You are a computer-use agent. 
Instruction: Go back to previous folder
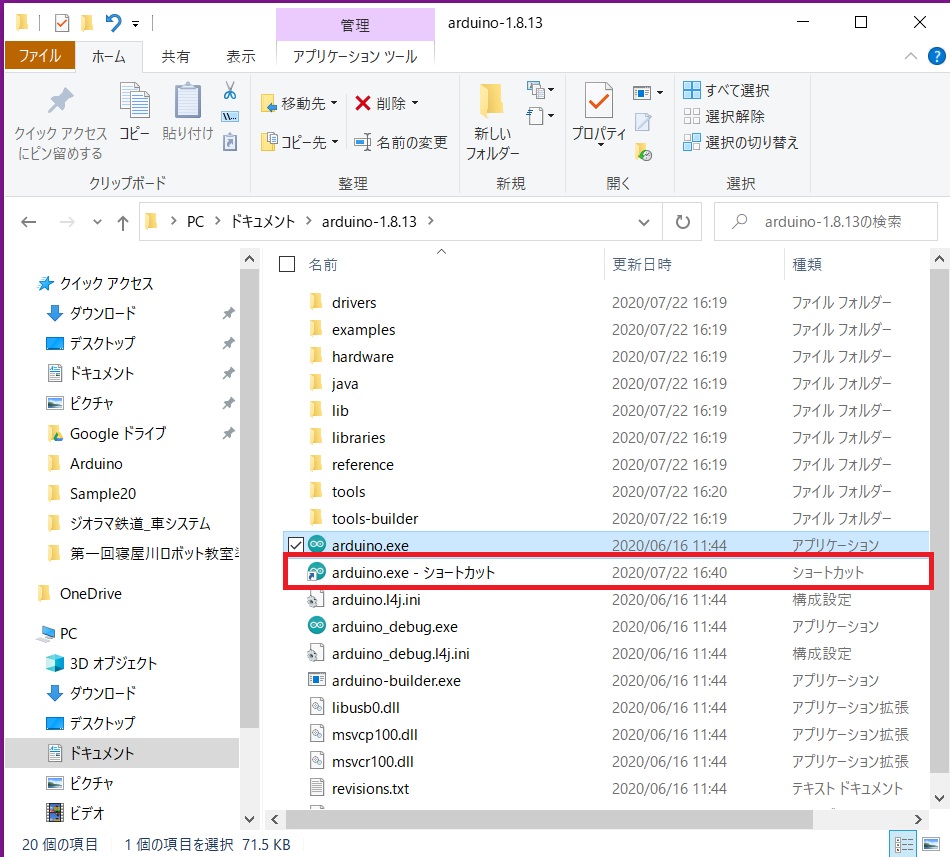point(28,222)
